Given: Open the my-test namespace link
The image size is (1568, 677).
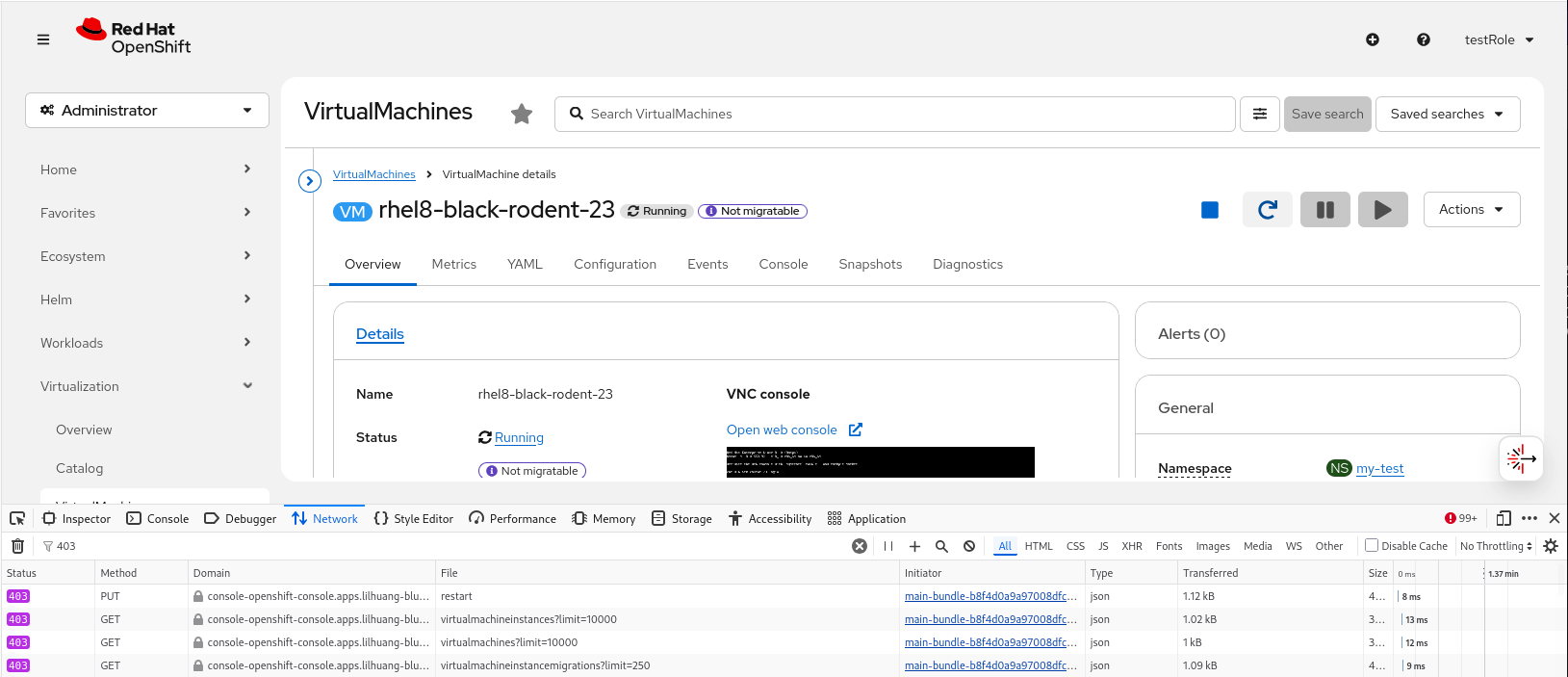Looking at the screenshot, I should (x=1379, y=468).
